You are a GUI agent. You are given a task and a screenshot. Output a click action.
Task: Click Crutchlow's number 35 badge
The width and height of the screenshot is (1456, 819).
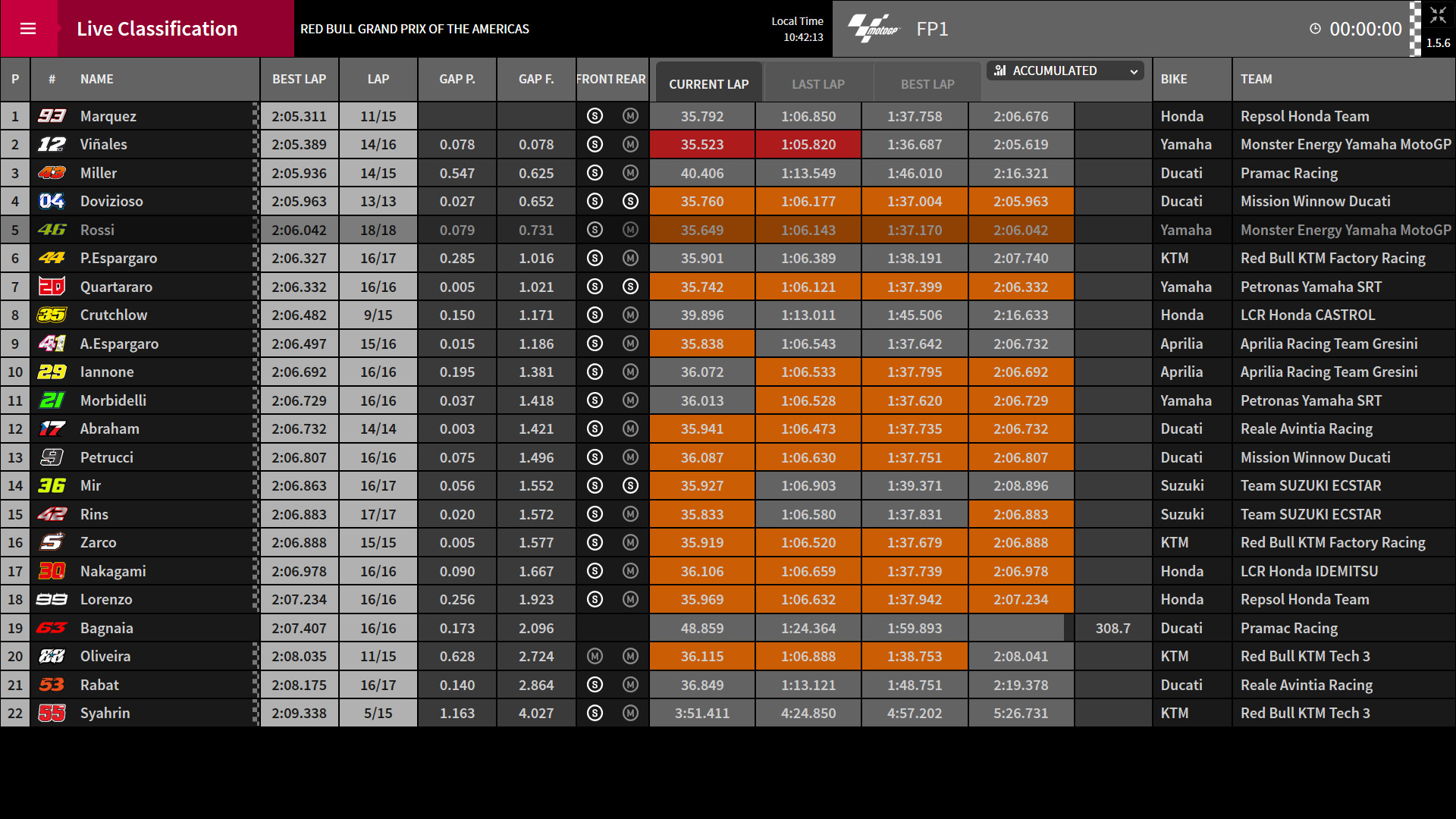tap(52, 315)
